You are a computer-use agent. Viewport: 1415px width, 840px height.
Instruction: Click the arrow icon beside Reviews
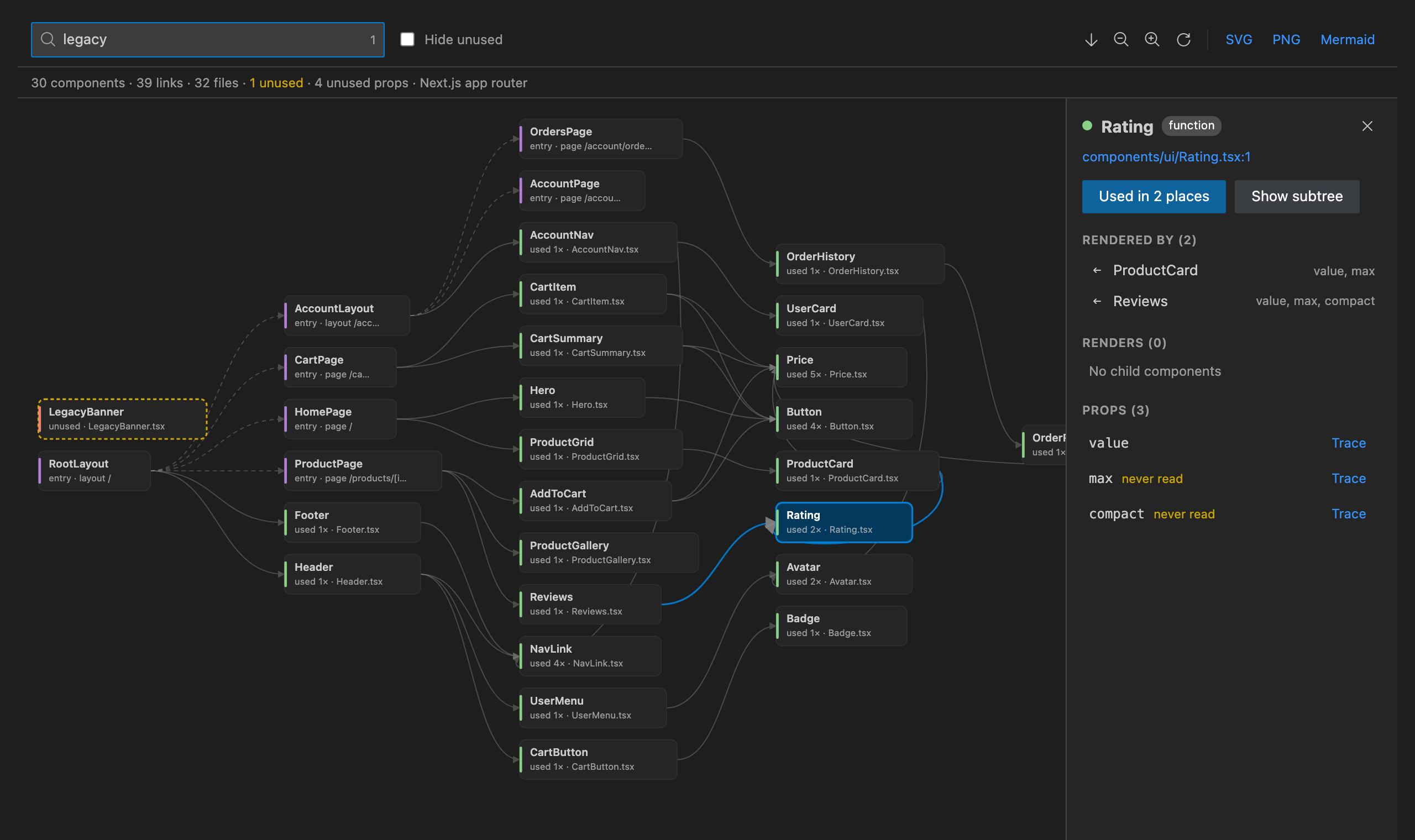(x=1097, y=301)
